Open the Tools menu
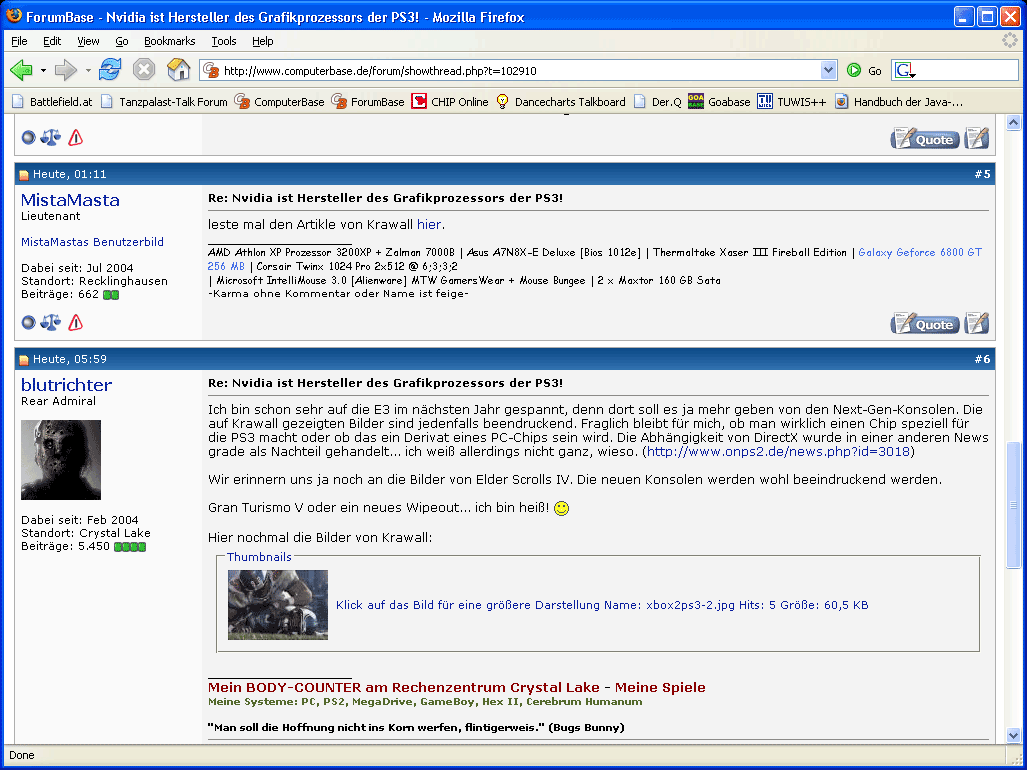This screenshot has height=770, width=1027. (223, 41)
